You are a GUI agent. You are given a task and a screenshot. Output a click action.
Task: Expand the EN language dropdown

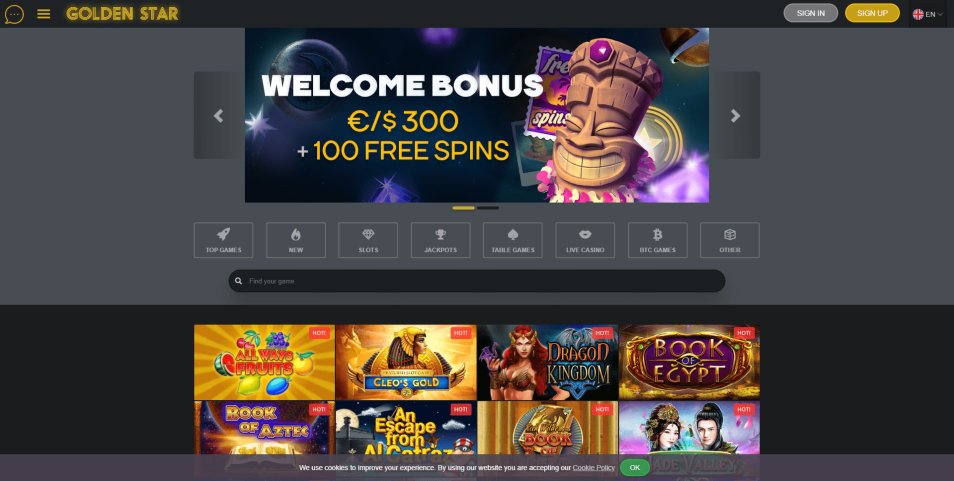928,14
